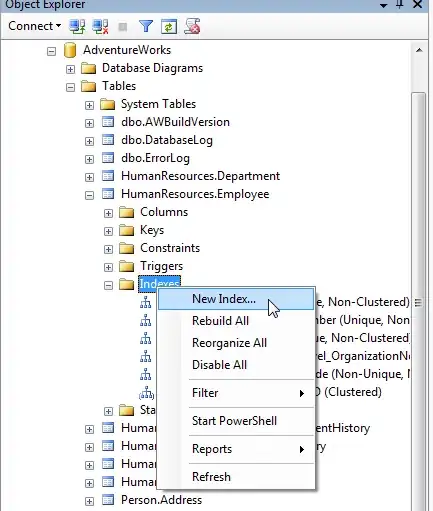The width and height of the screenshot is (433, 511).
Task: Click the Refresh toolbar icon
Action: 169,27
